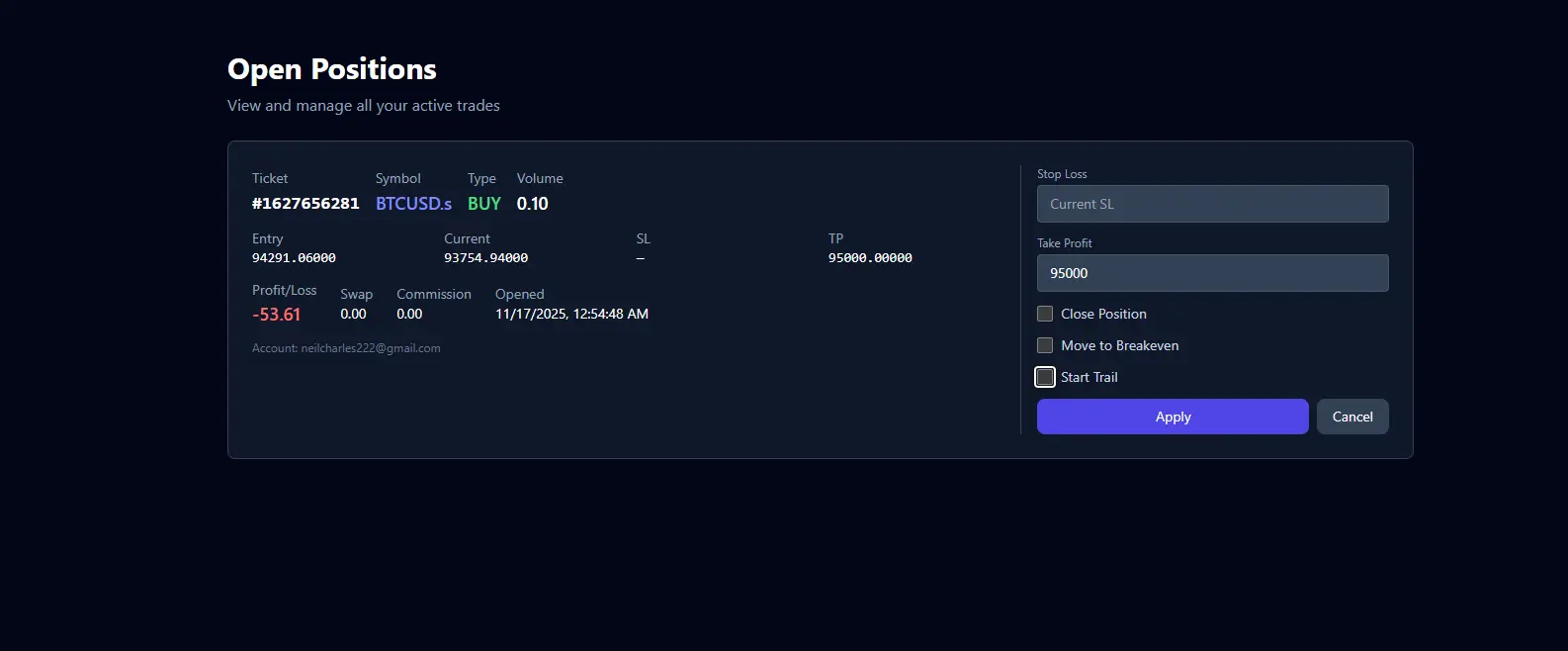Click the BUY type label
Screen dimensions: 1568x651
click(x=484, y=203)
